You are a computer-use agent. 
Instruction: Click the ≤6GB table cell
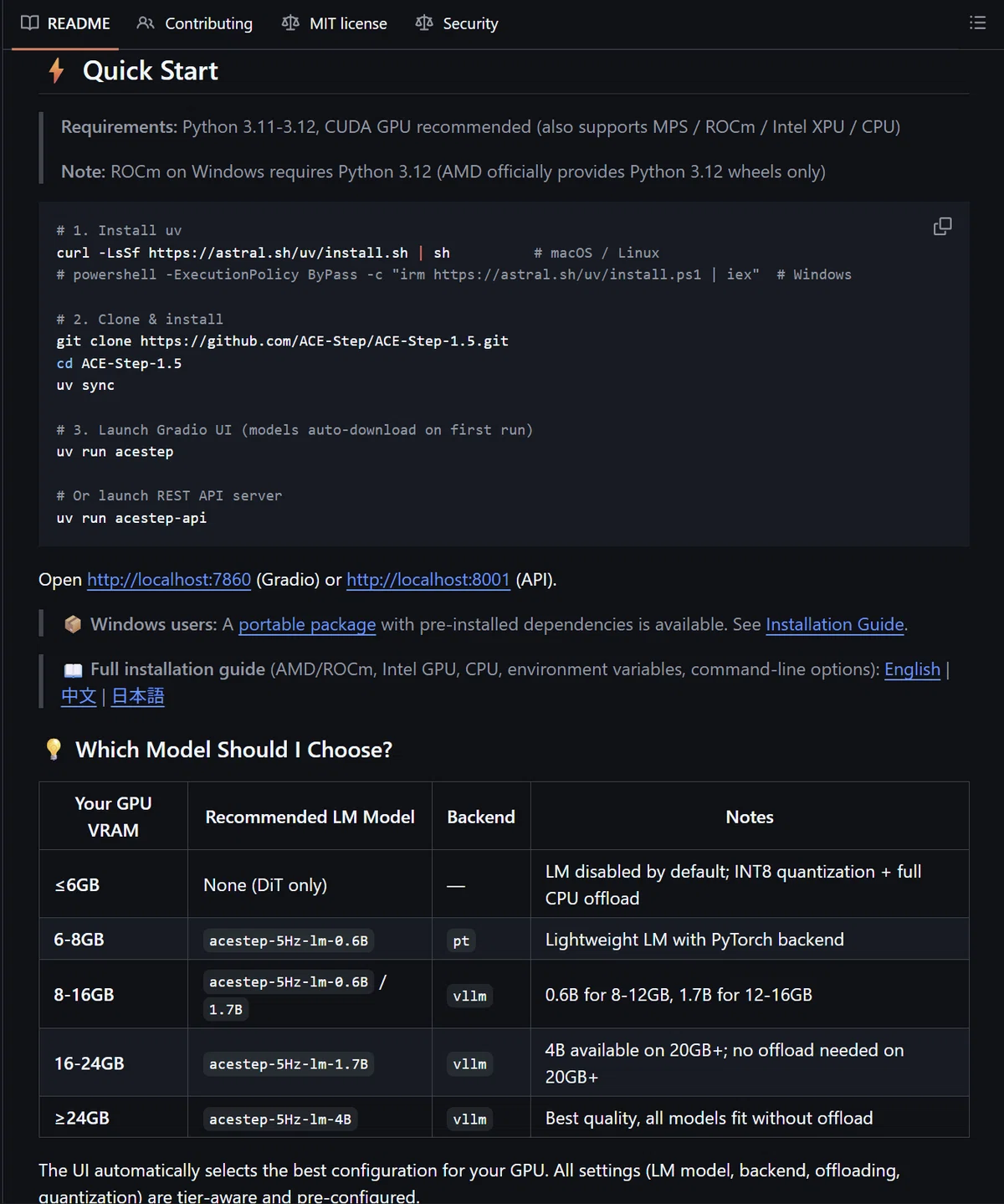tap(114, 884)
